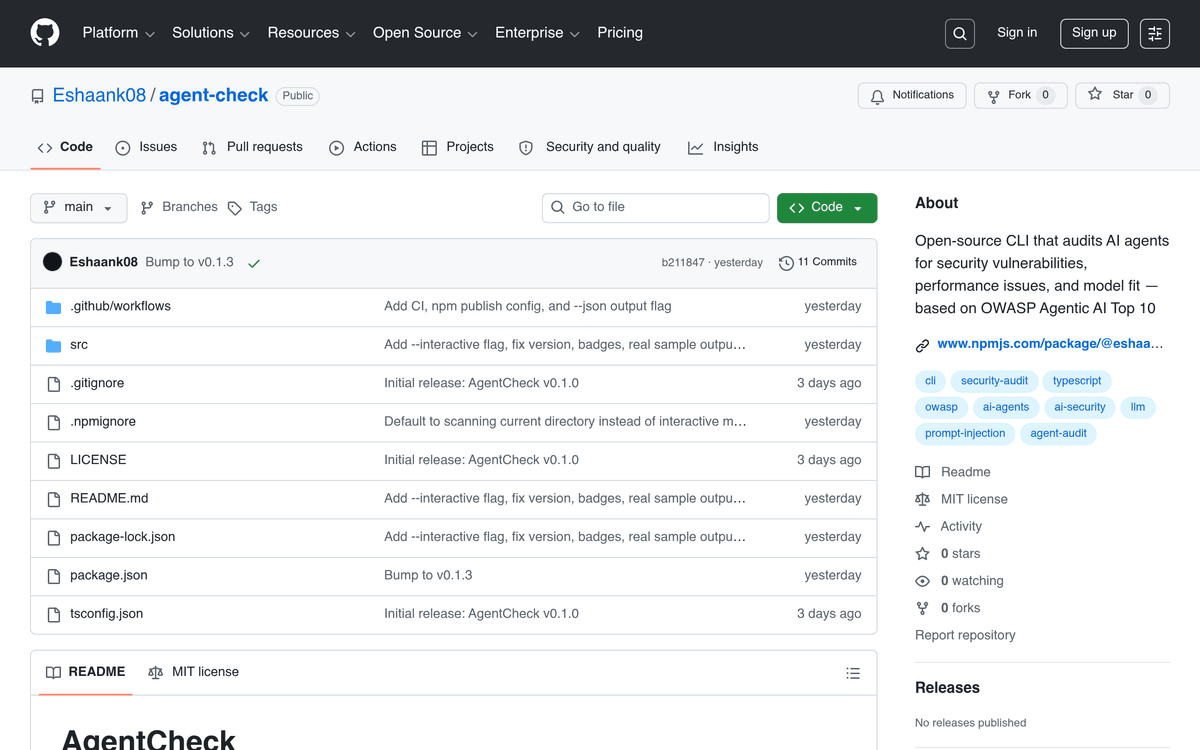The image size is (1200, 750).
Task: Click the Readme book icon in About
Action: (923, 472)
